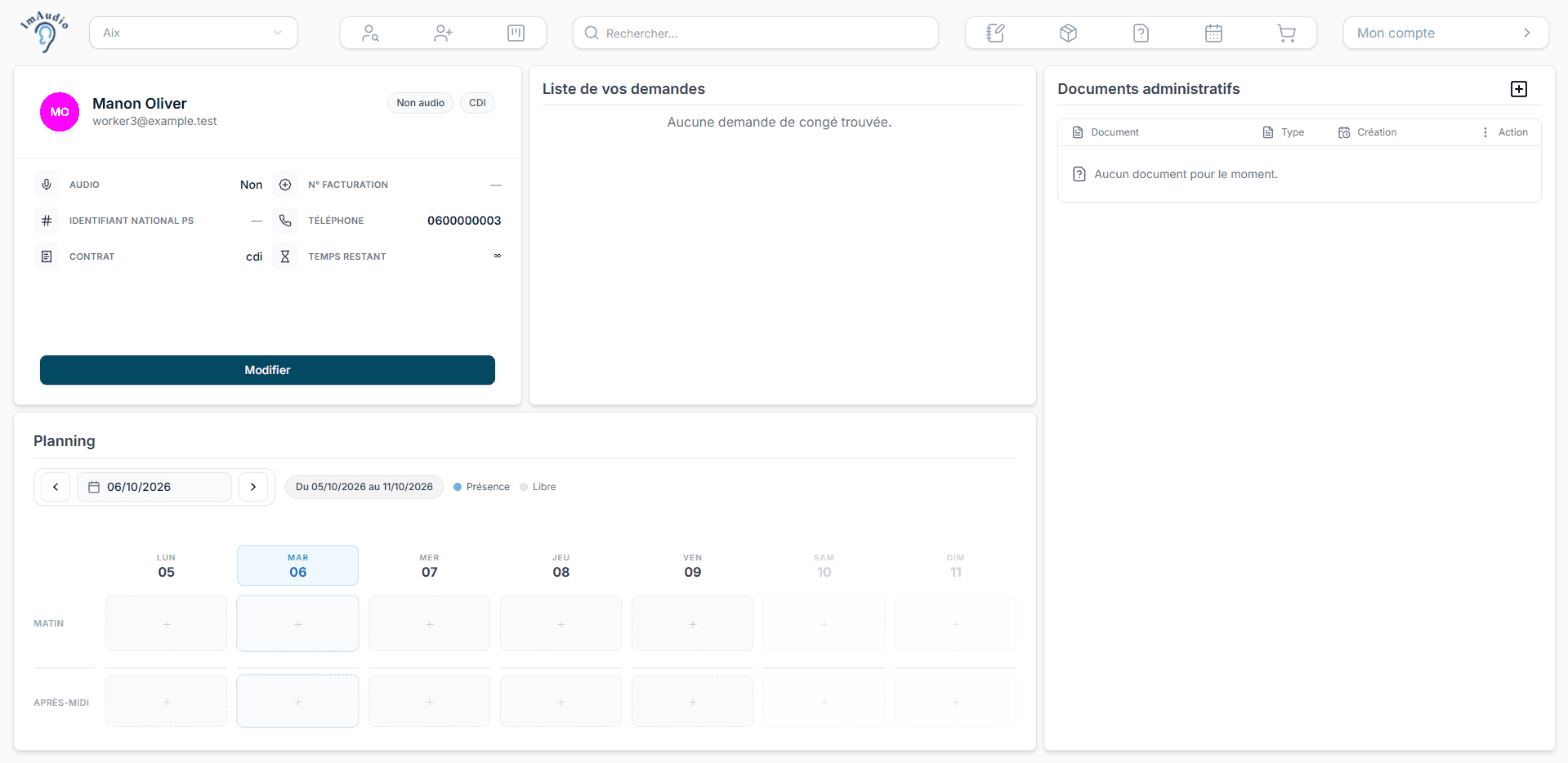Click the Création column header

1376,132
